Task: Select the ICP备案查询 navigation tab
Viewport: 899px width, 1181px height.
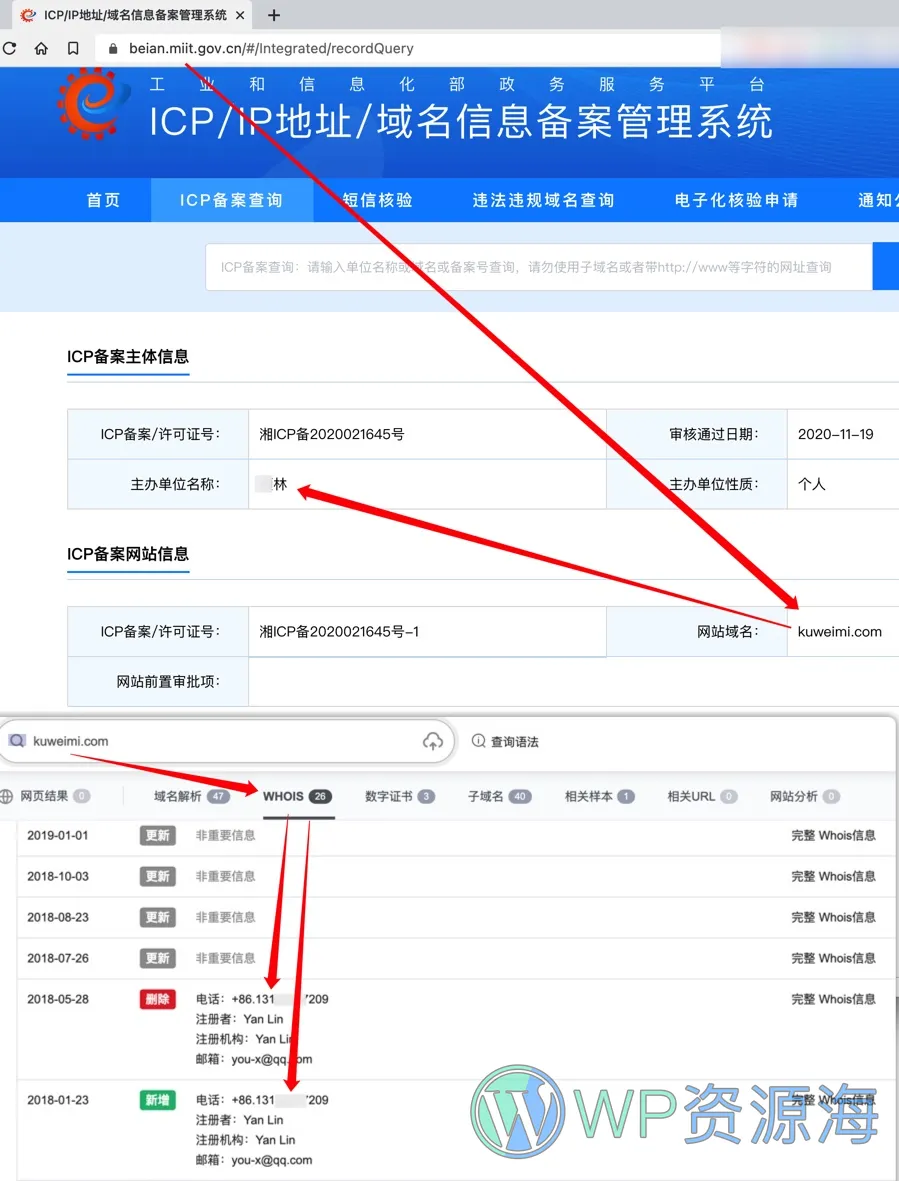Action: point(232,200)
